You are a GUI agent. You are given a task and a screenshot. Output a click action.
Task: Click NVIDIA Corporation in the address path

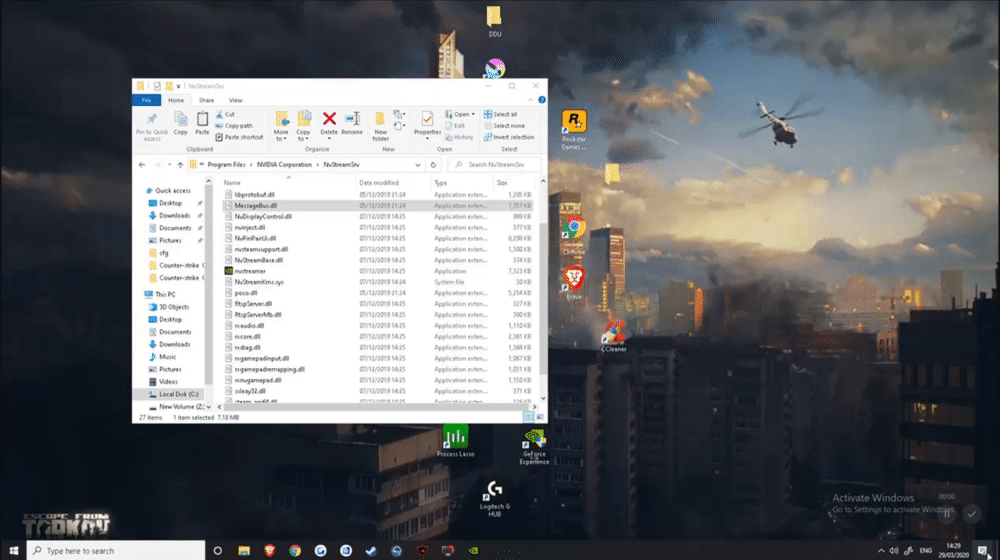click(284, 165)
